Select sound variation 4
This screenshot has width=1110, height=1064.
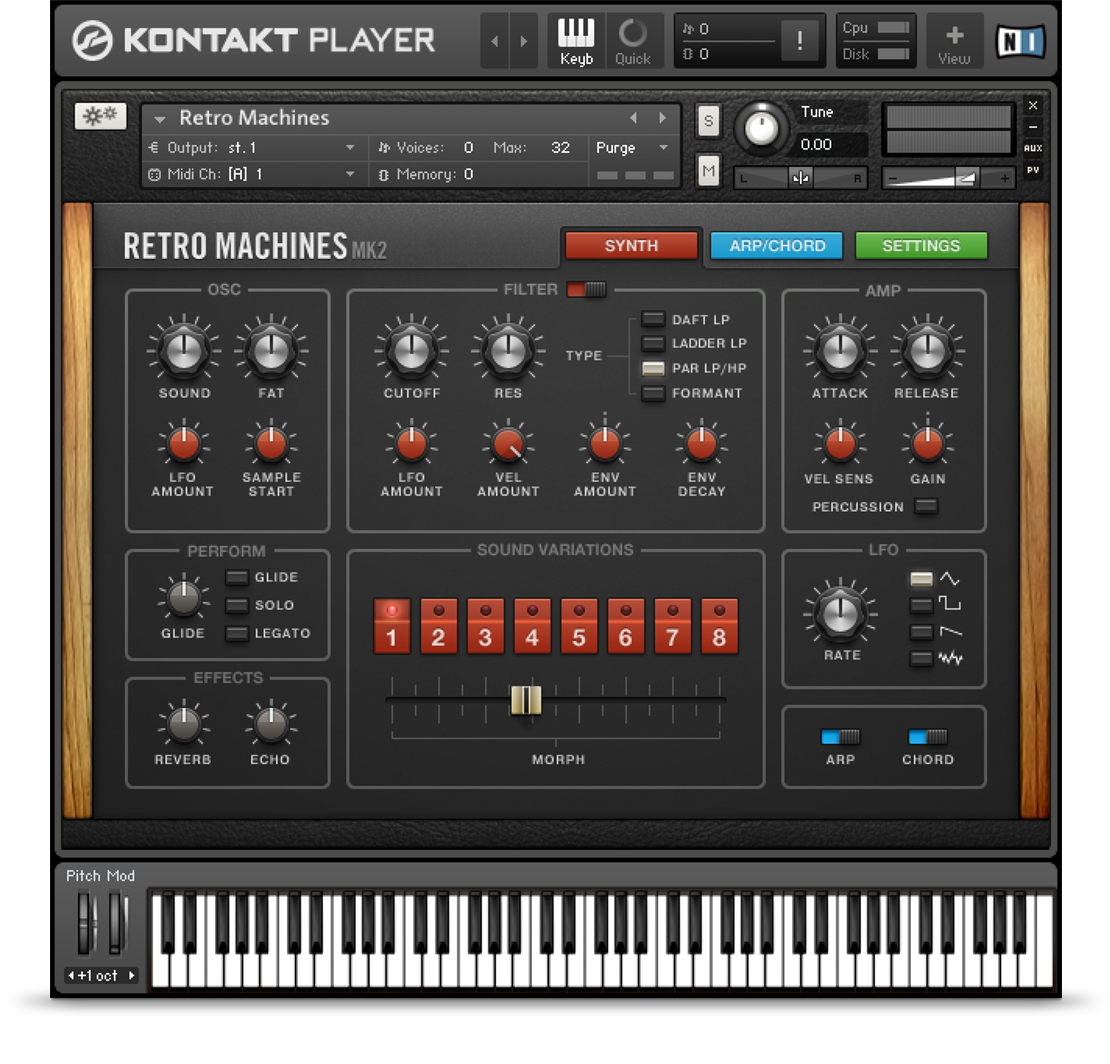[532, 626]
